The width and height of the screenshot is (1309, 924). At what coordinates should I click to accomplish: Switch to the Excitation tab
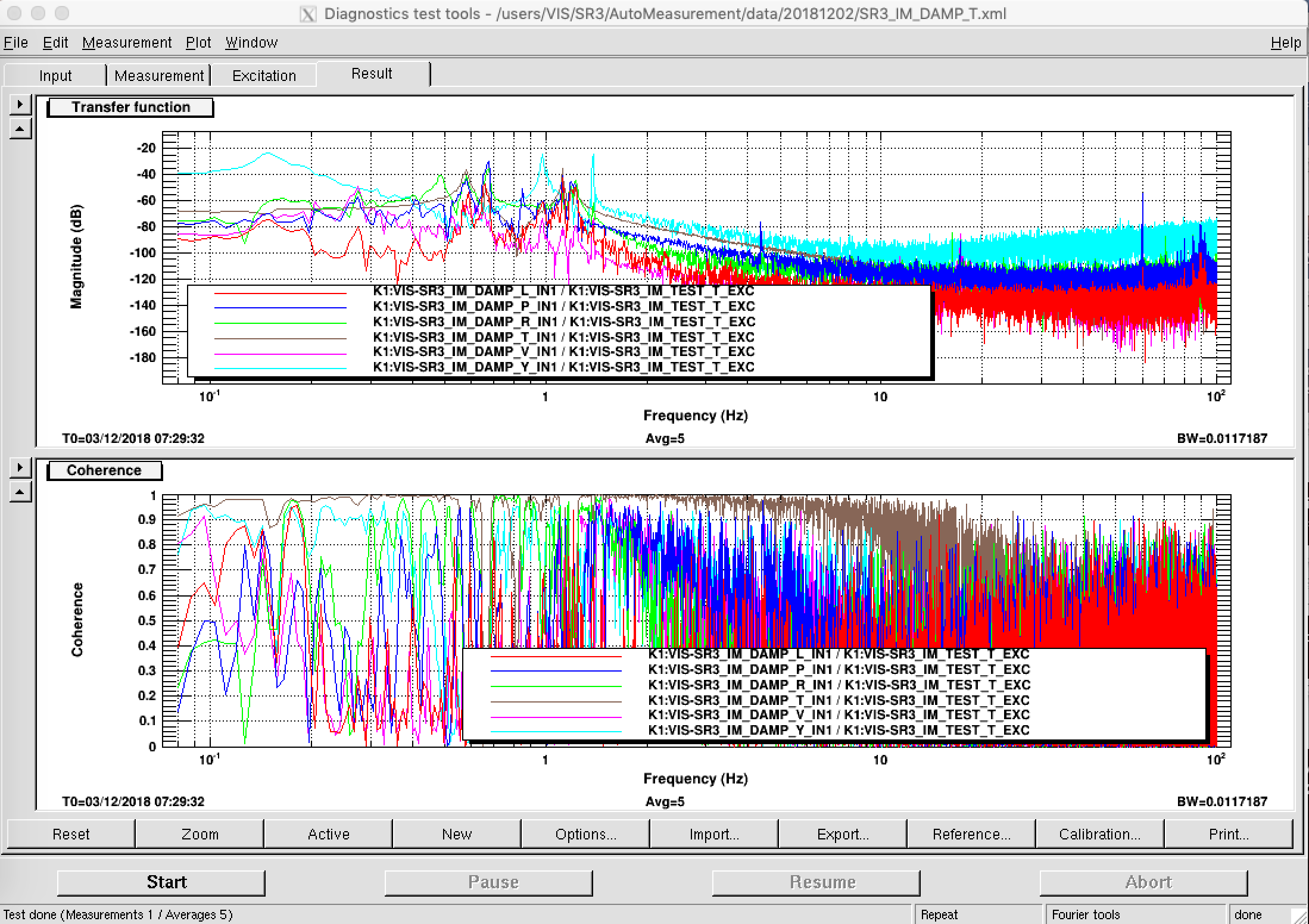[264, 76]
